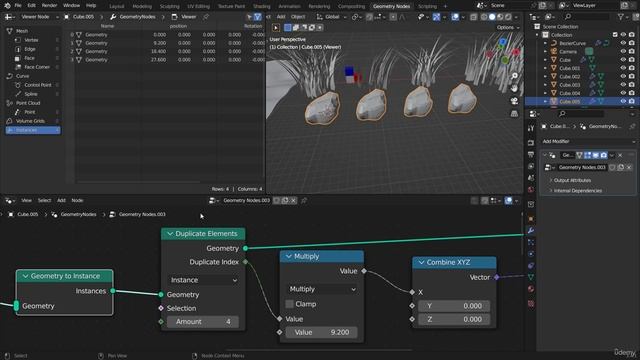640x360 pixels.
Task: Expand Output Attributes panel
Action: tap(572, 180)
